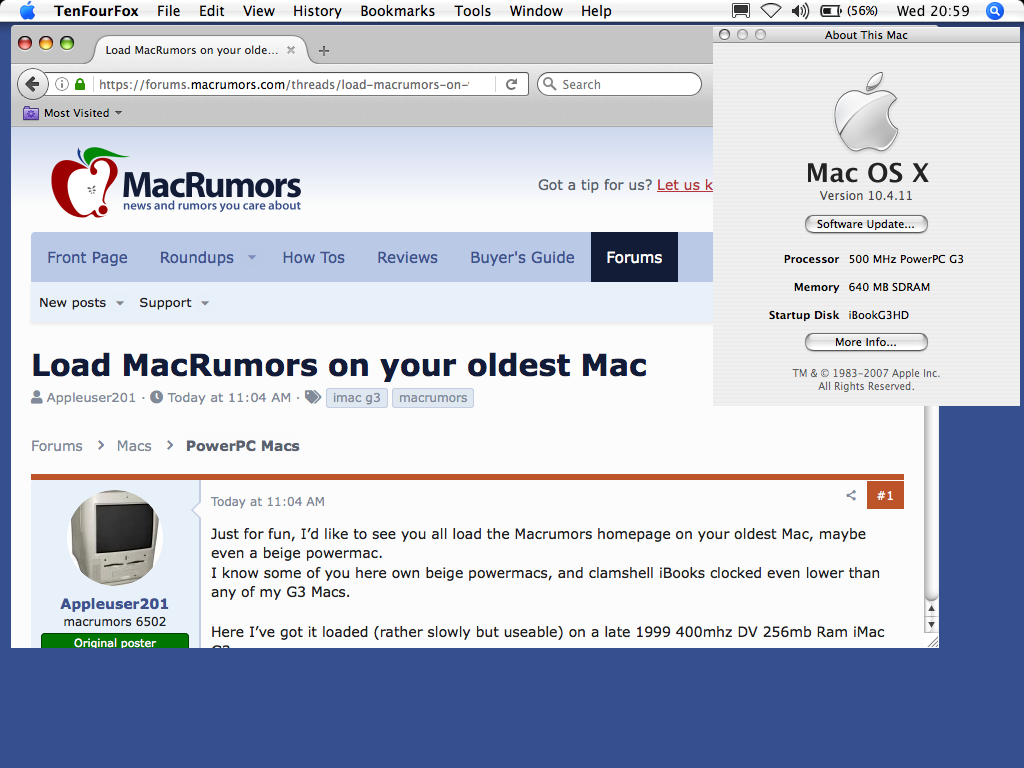
Task: Click the search magnifier icon in Search field
Action: pos(550,84)
